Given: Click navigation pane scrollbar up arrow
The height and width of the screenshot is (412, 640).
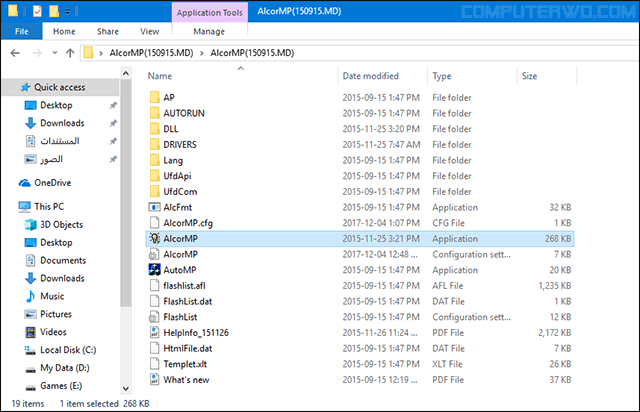Looking at the screenshot, I should [x=126, y=73].
